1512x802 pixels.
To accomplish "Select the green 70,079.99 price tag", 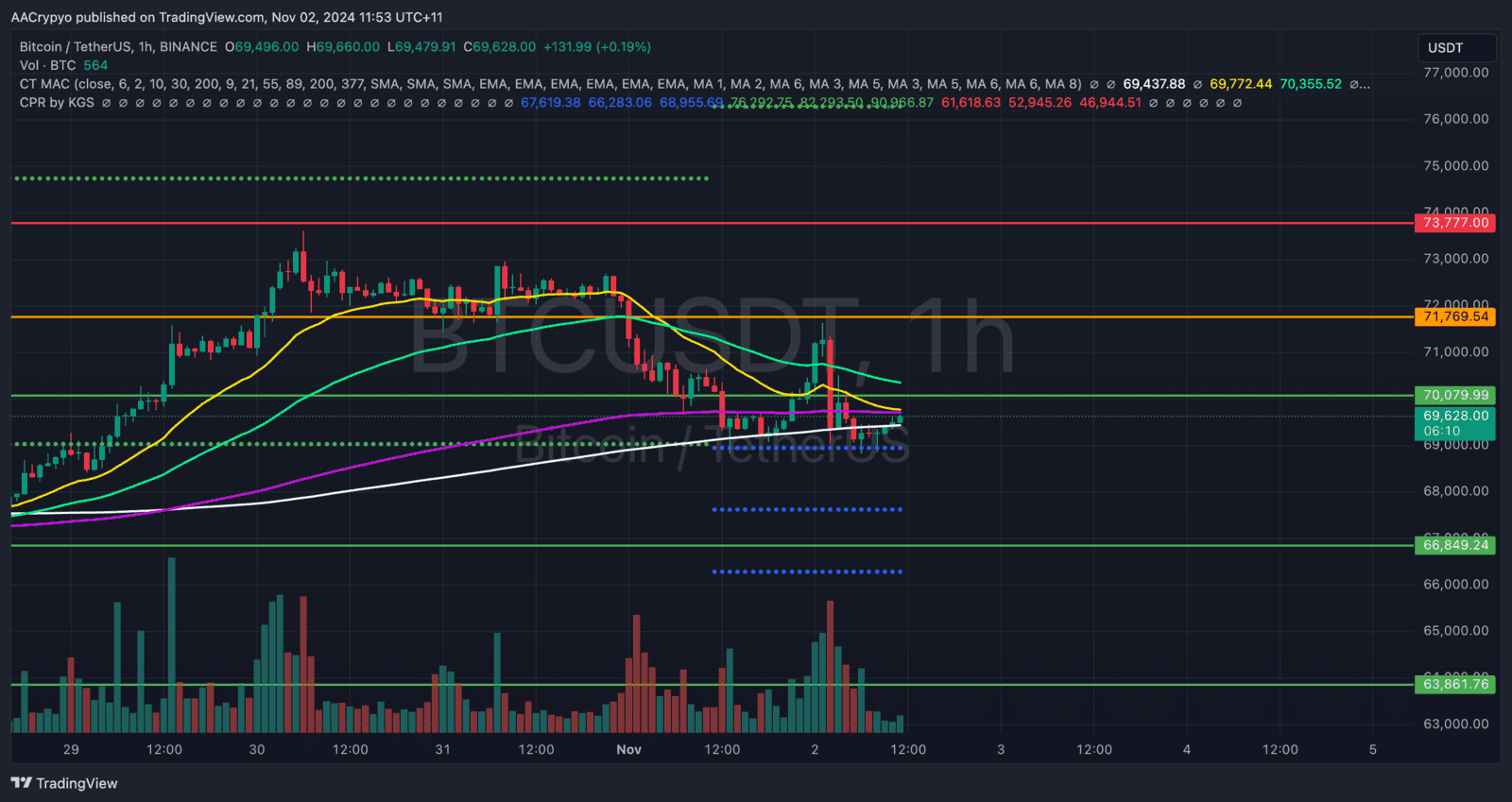I will tap(1455, 395).
